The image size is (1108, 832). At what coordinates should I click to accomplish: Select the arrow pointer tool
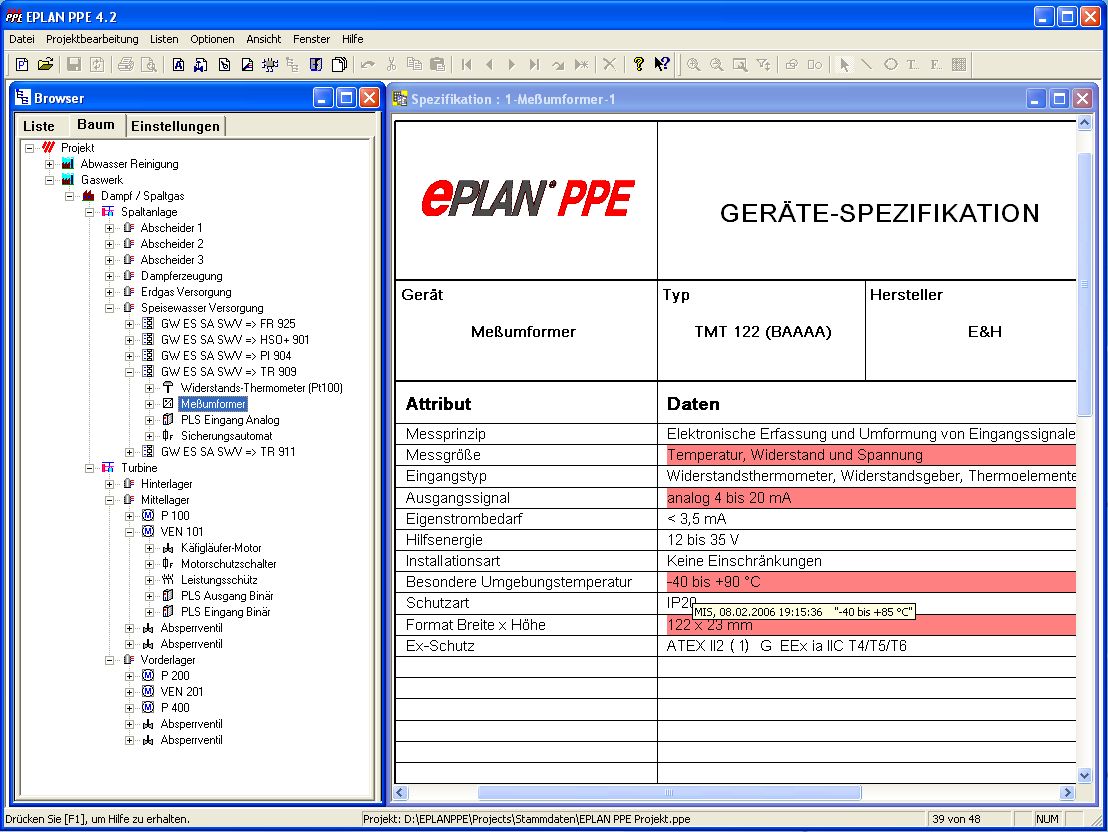tap(844, 65)
